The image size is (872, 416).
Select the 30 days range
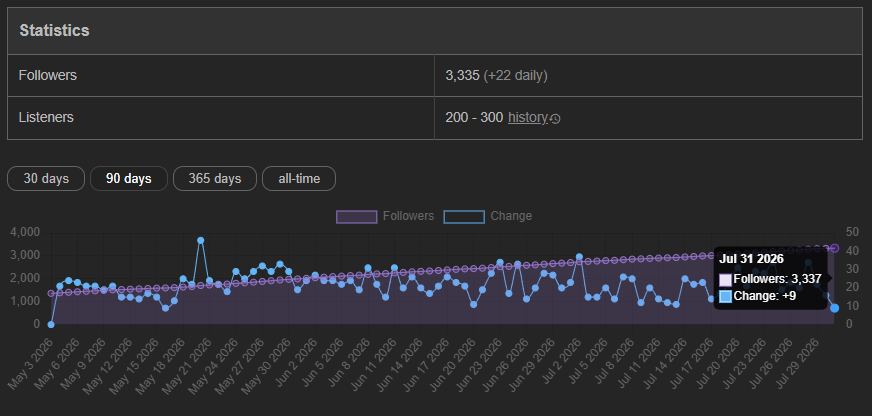click(x=46, y=179)
